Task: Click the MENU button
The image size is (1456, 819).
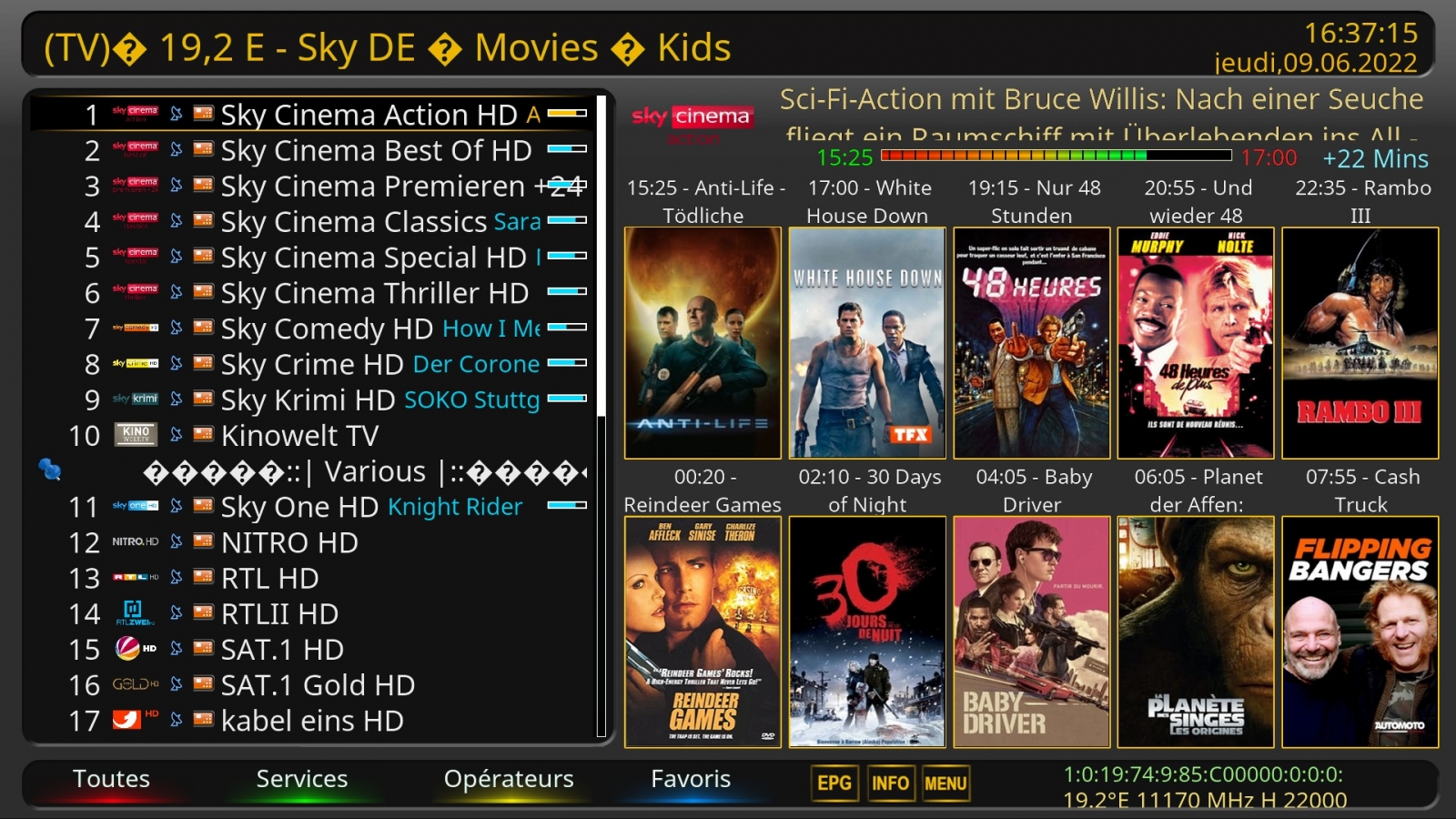Action: coord(945,784)
